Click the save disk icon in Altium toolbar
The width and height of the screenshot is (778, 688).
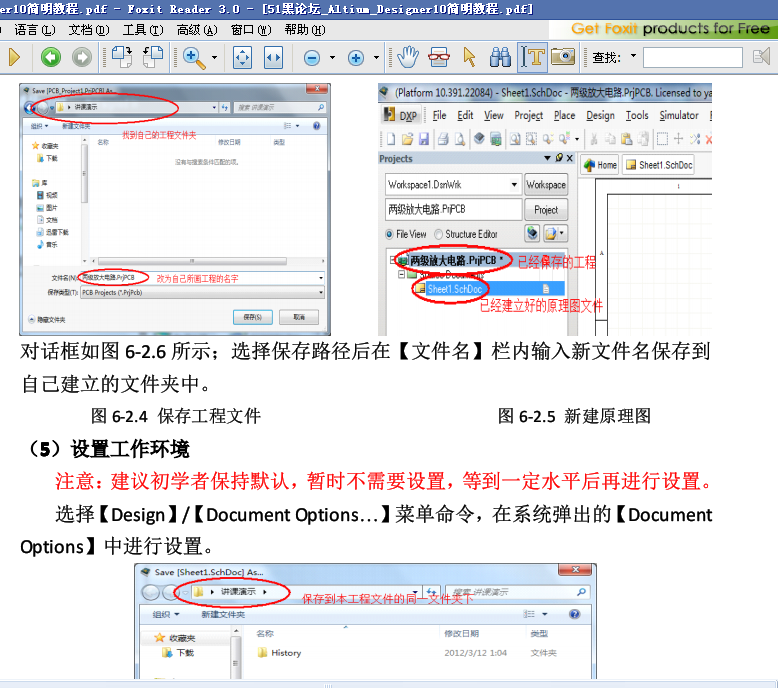tap(423, 139)
